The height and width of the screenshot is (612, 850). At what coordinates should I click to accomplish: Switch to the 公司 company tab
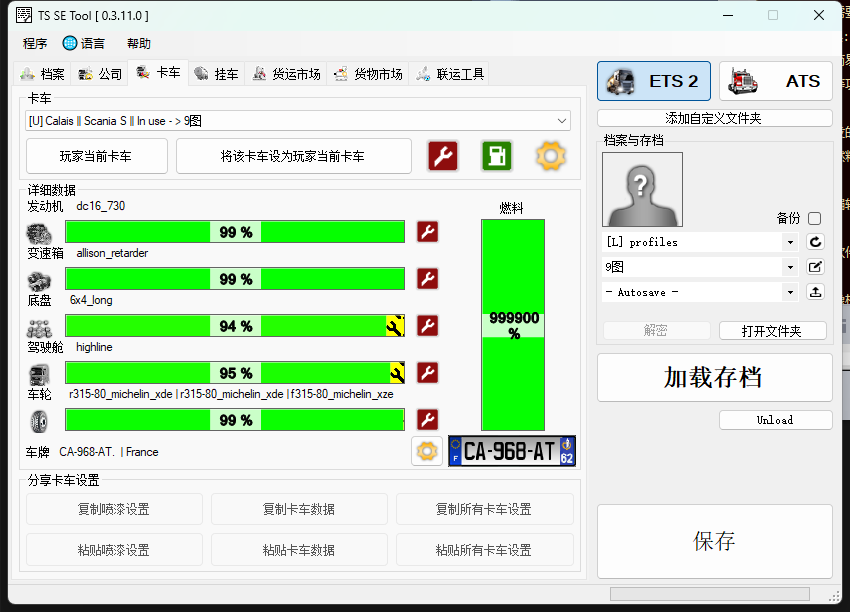coord(100,74)
